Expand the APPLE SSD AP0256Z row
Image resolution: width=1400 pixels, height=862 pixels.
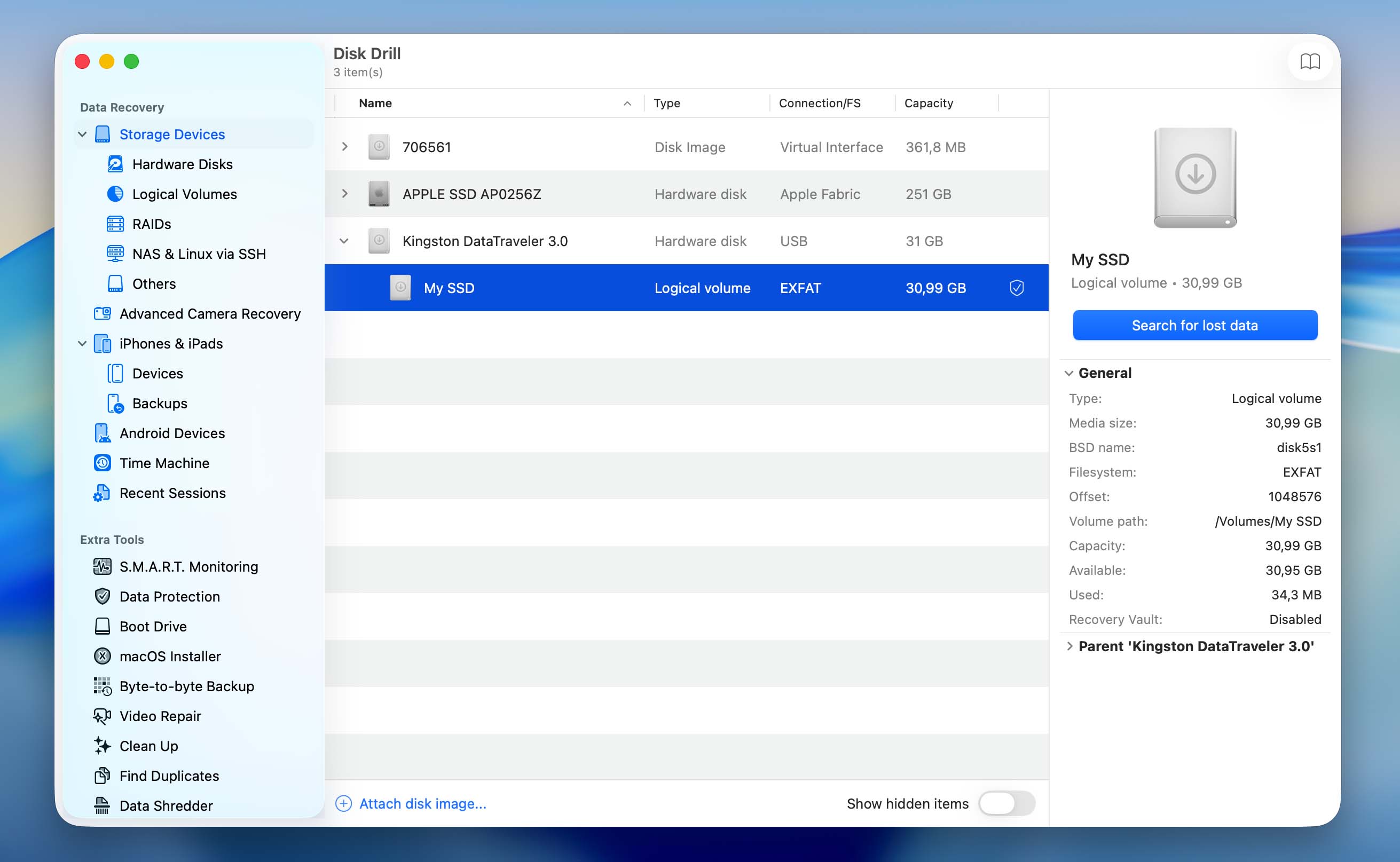pyautogui.click(x=344, y=194)
